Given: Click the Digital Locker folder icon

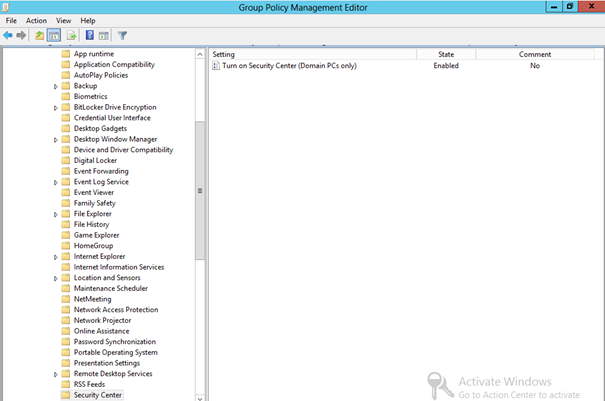Looking at the screenshot, I should pos(66,160).
